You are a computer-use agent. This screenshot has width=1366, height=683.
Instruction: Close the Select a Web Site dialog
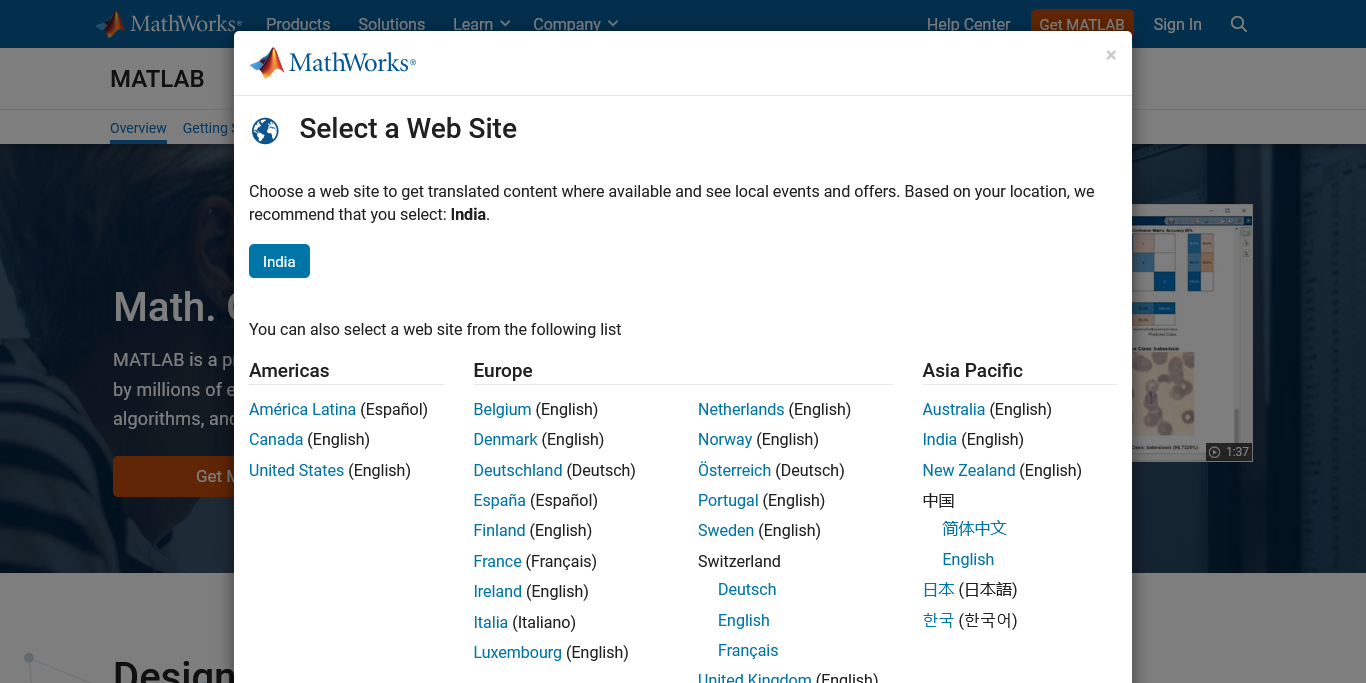pos(1111,56)
